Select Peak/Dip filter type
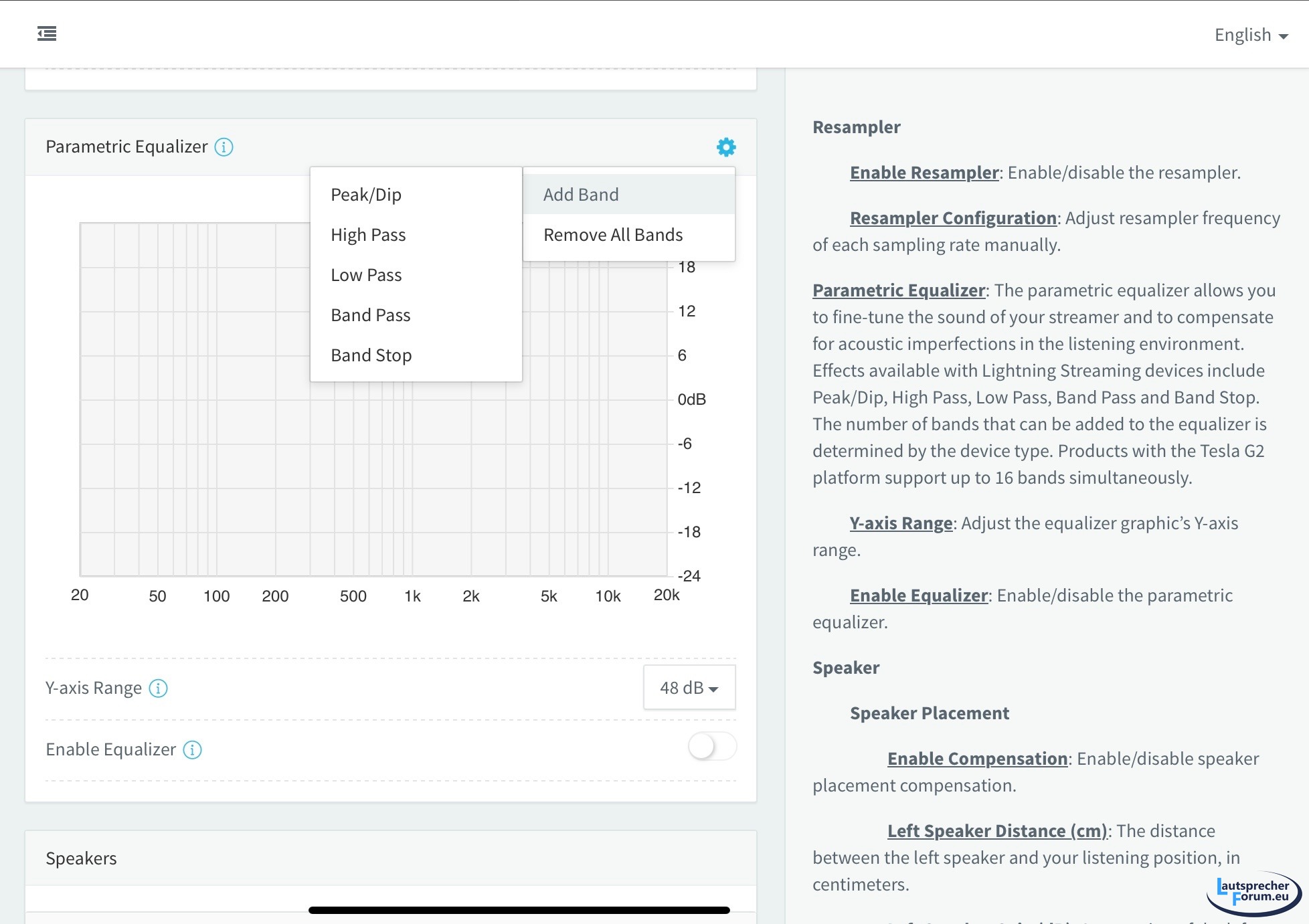1309x924 pixels. click(366, 195)
